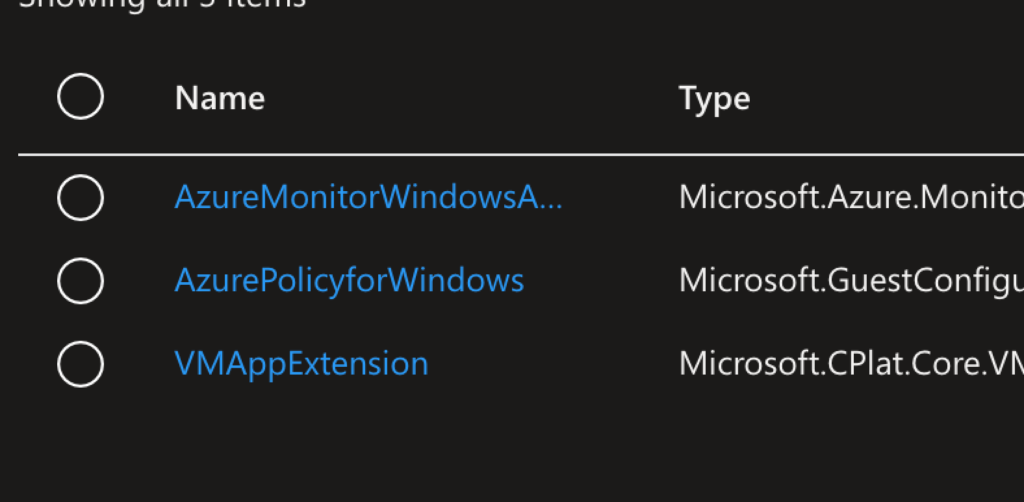Click the Microsoft.GuestConfigu... type cell
The width and height of the screenshot is (1024, 502).
(850, 280)
